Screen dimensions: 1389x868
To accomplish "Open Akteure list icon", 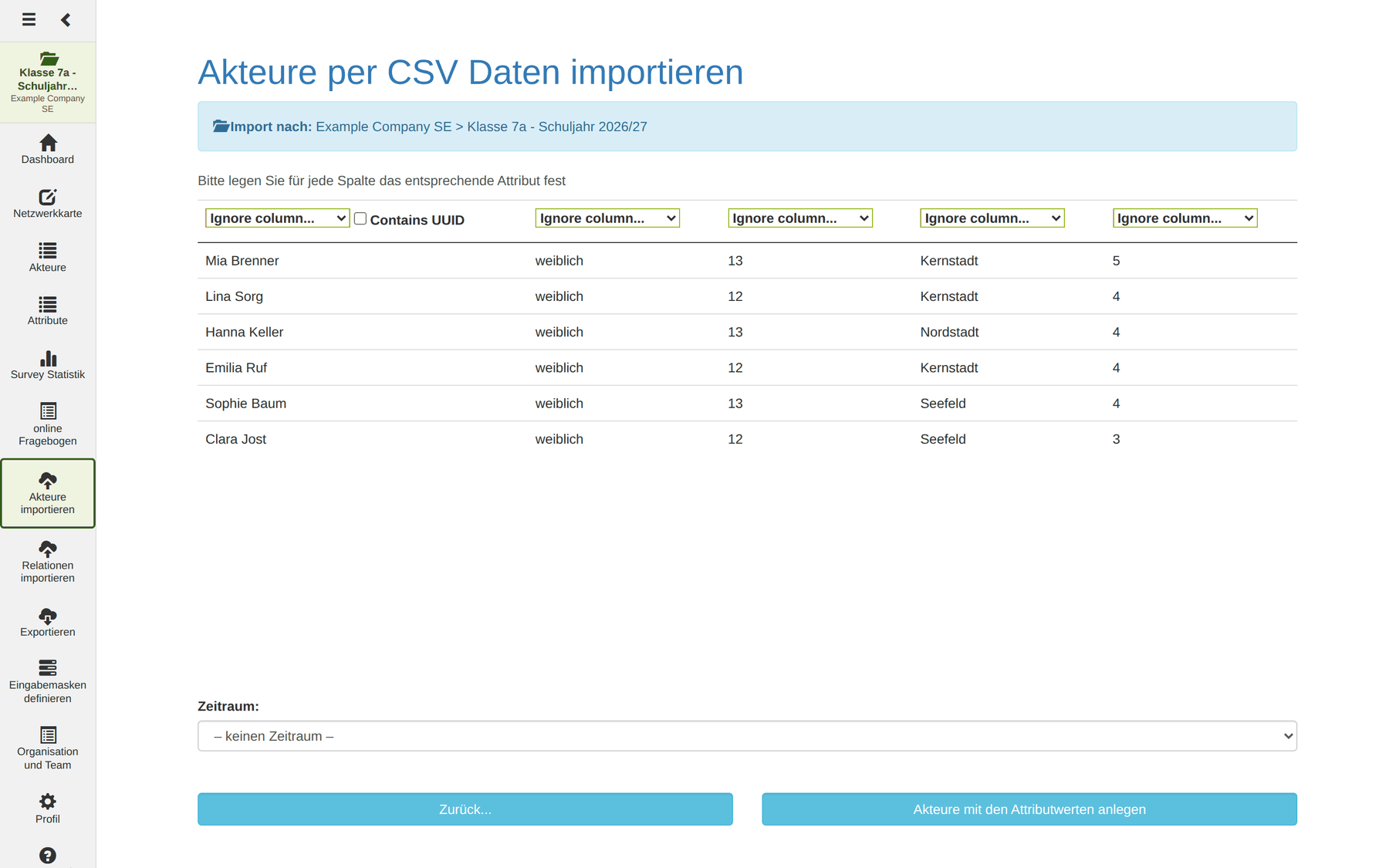I will tap(48, 250).
